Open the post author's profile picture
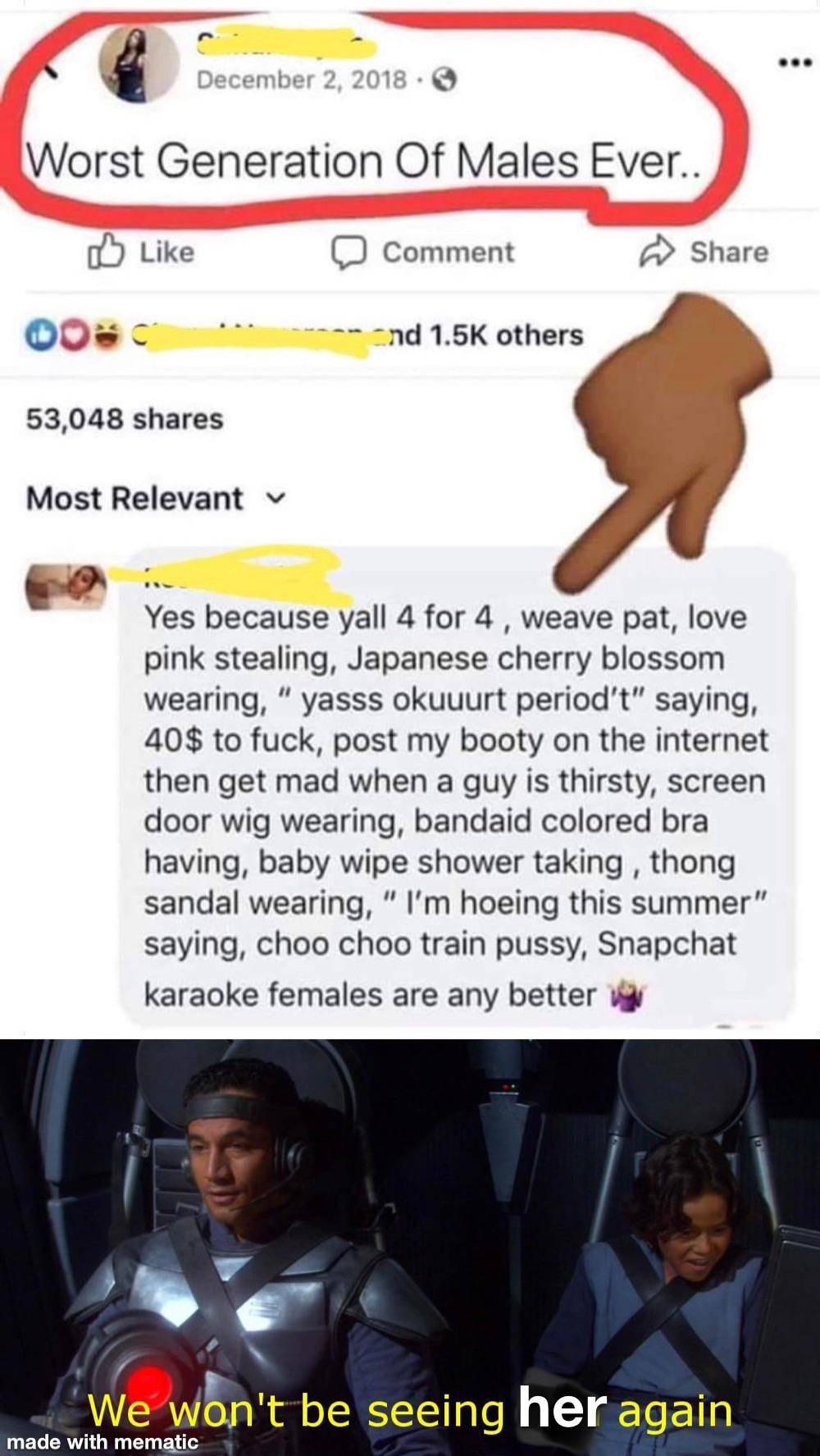820x1456 pixels. click(138, 63)
